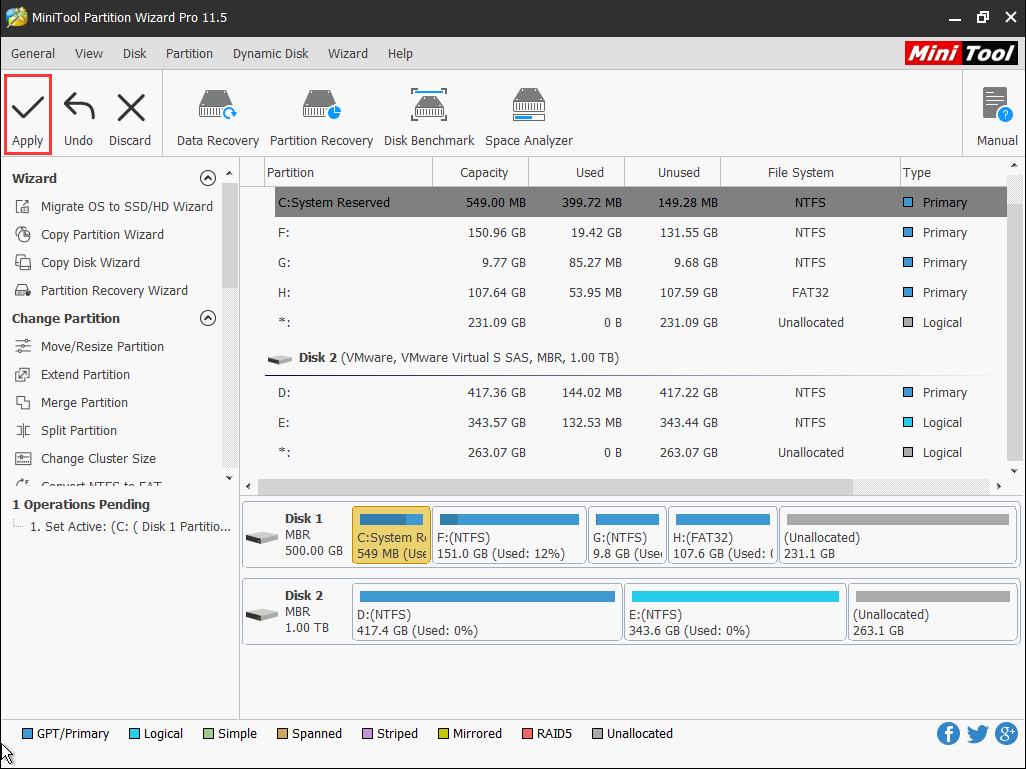
Task: Choose Change Cluster Size
Action: pyautogui.click(x=85, y=459)
